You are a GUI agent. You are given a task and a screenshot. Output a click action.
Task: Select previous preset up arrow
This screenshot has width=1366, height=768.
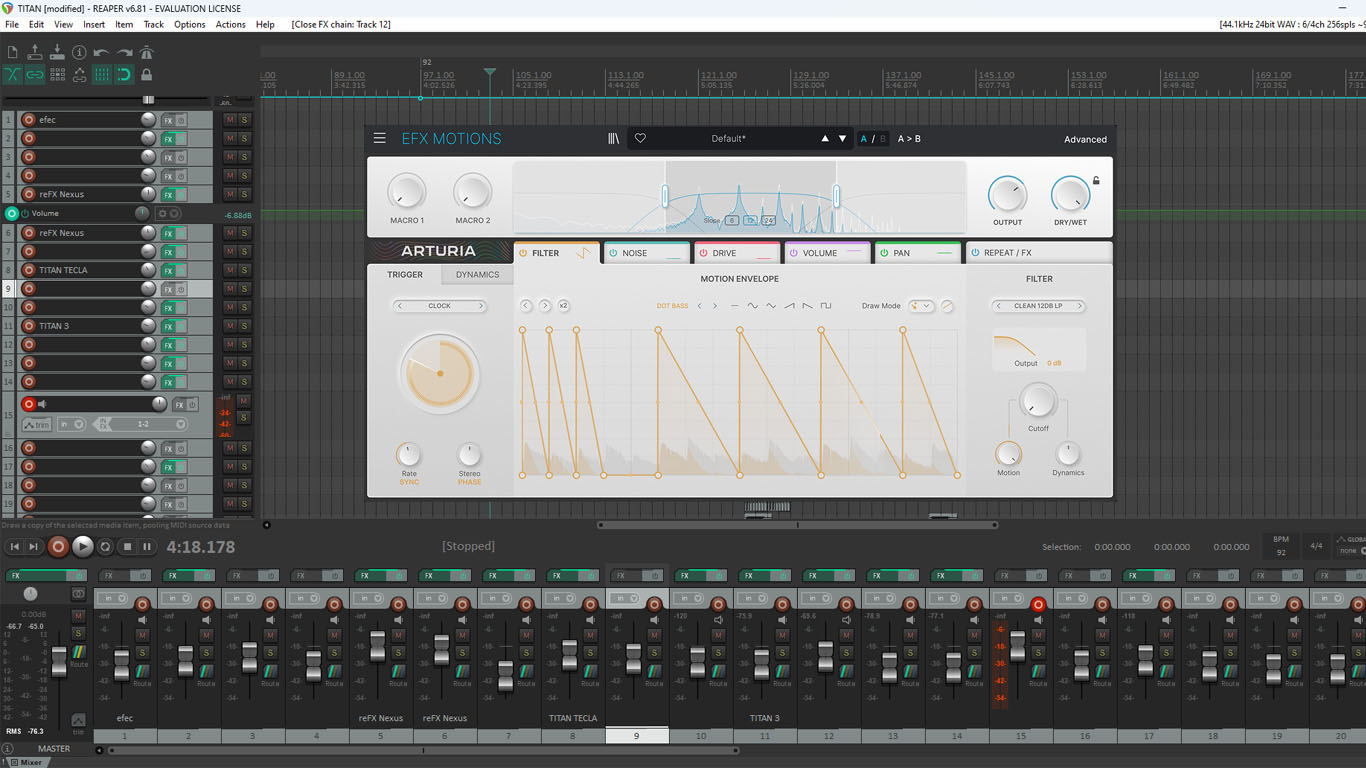tap(825, 139)
